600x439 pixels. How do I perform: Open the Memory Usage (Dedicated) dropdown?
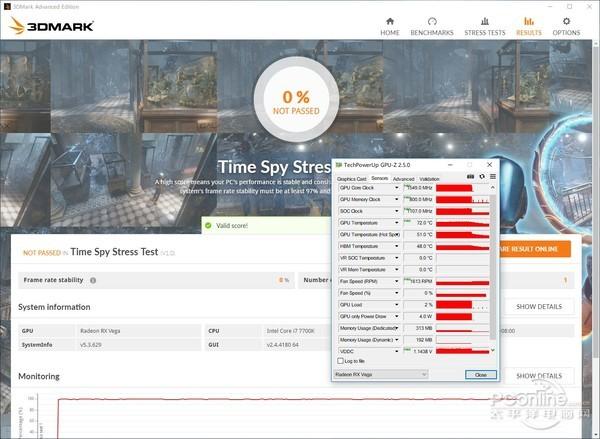pyautogui.click(x=396, y=328)
